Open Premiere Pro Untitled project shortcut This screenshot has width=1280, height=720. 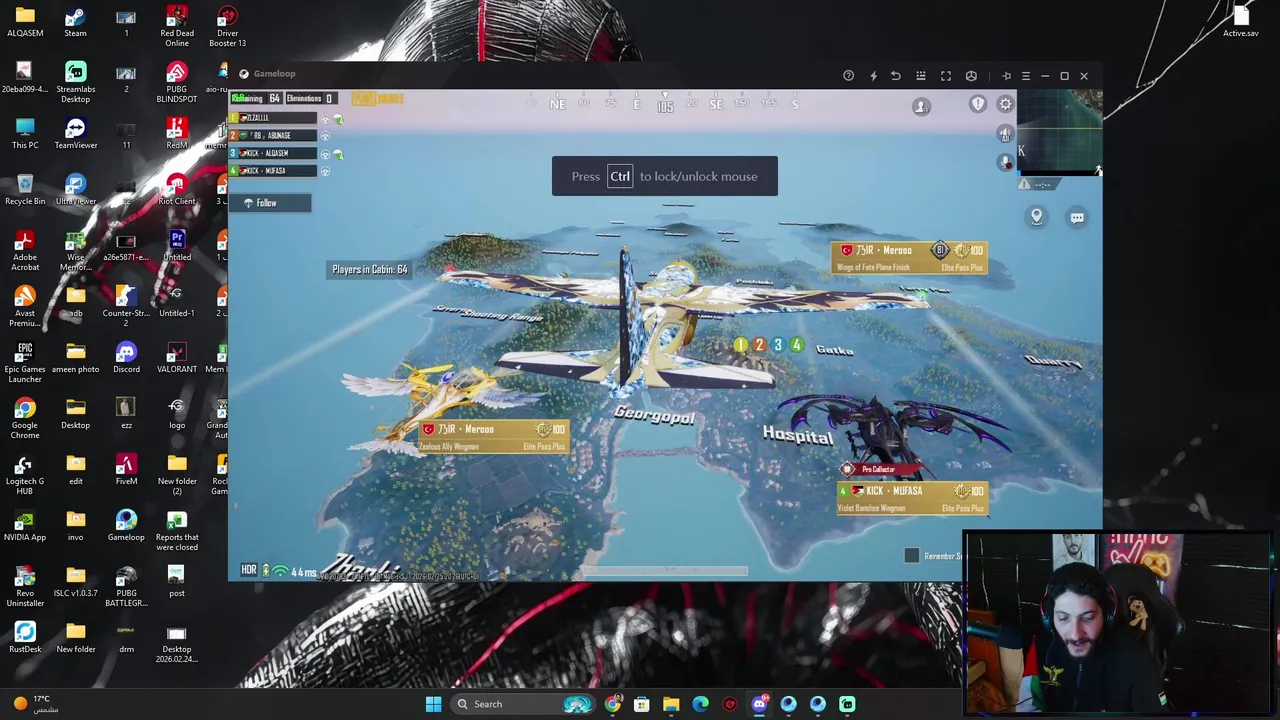pyautogui.click(x=177, y=246)
